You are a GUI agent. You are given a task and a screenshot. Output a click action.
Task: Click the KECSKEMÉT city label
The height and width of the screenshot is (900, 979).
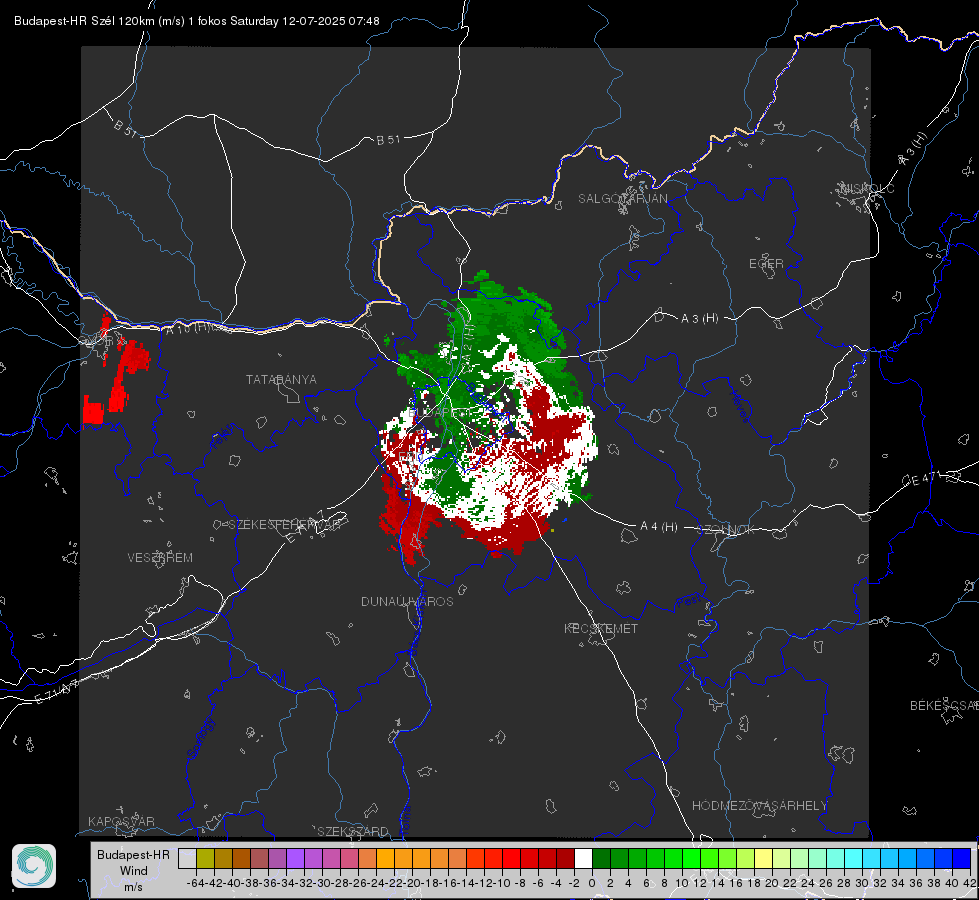point(601,628)
